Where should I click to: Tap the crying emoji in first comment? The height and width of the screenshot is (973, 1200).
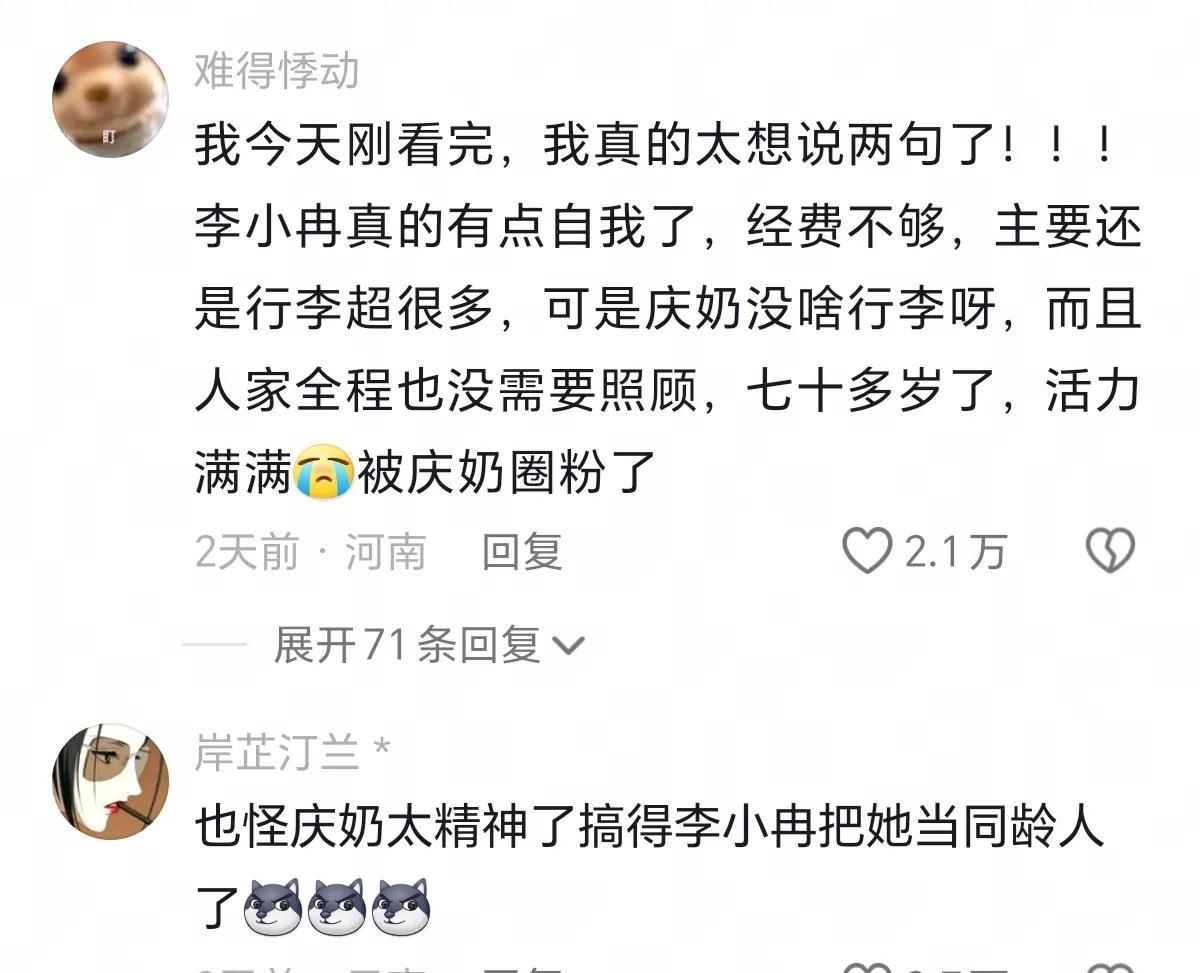click(x=324, y=472)
